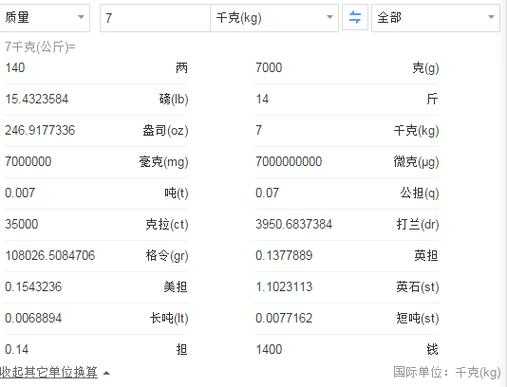507x387 pixels.
Task: Select the 毫克(mg) value 7000000
Action: tap(28, 161)
